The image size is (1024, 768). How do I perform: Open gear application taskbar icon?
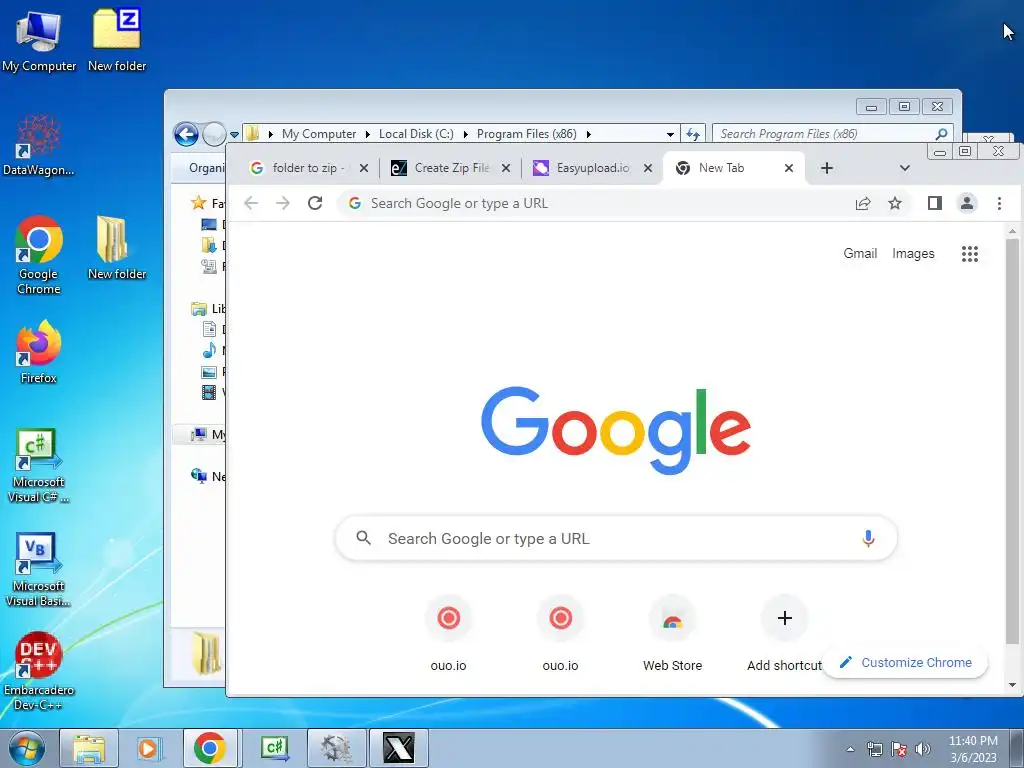point(336,748)
